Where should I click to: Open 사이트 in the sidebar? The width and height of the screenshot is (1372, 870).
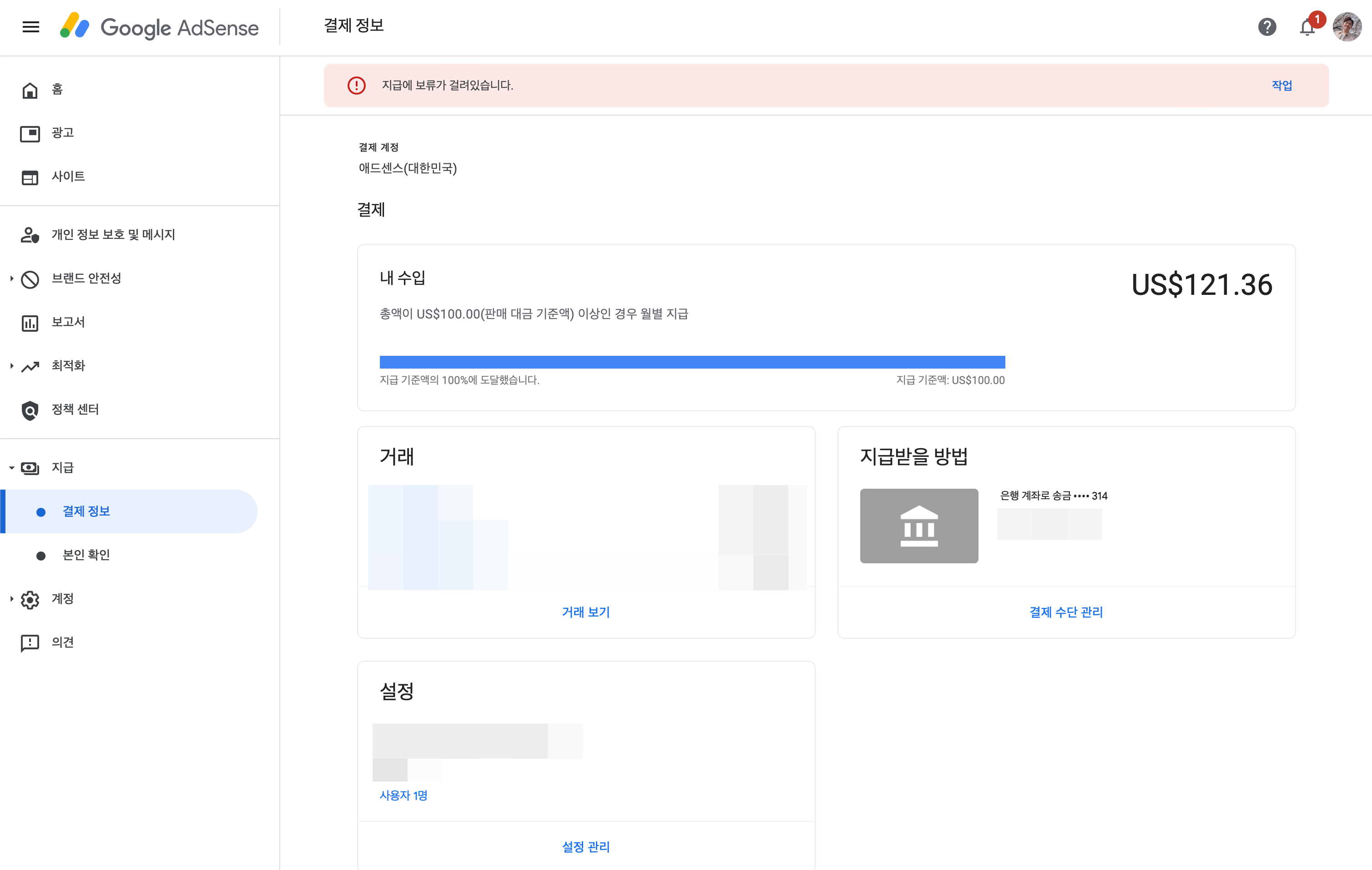(68, 177)
